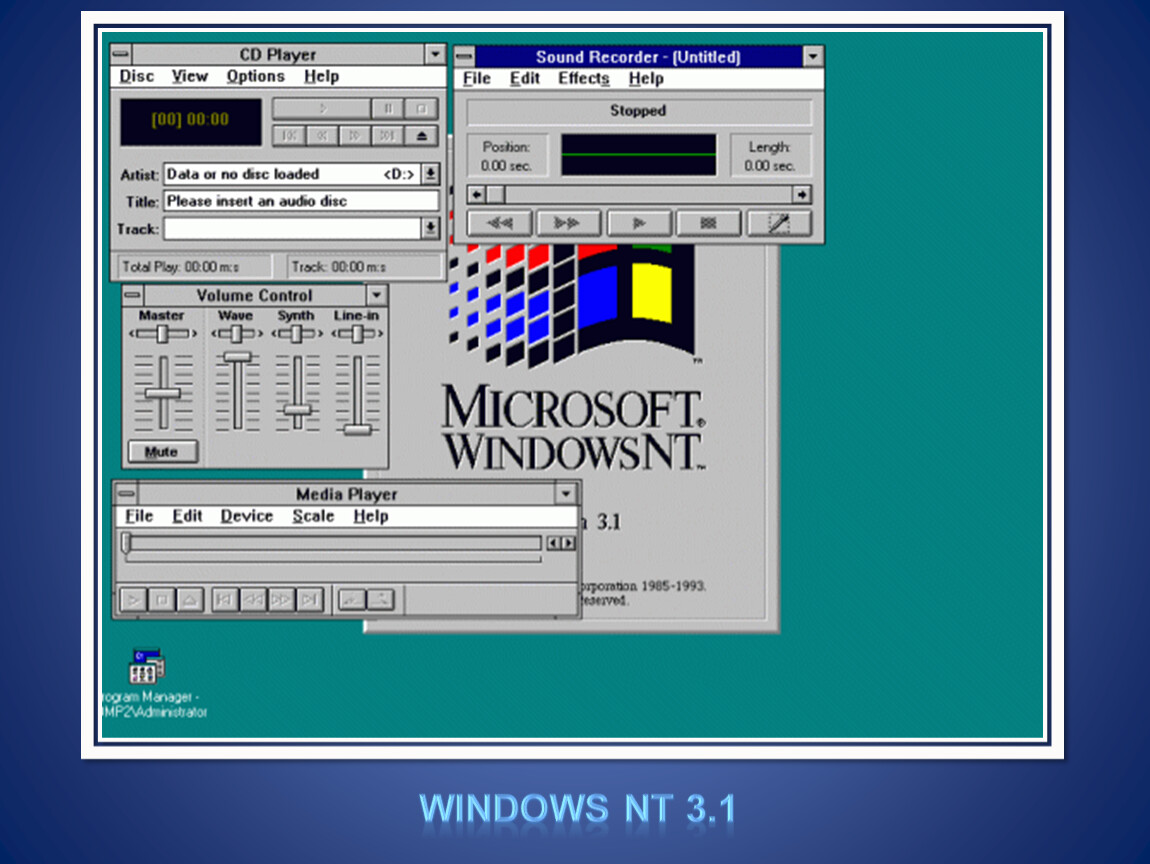Click the Sound Recorder waveform display
Viewport: 1150px width, 864px height.
click(639, 155)
